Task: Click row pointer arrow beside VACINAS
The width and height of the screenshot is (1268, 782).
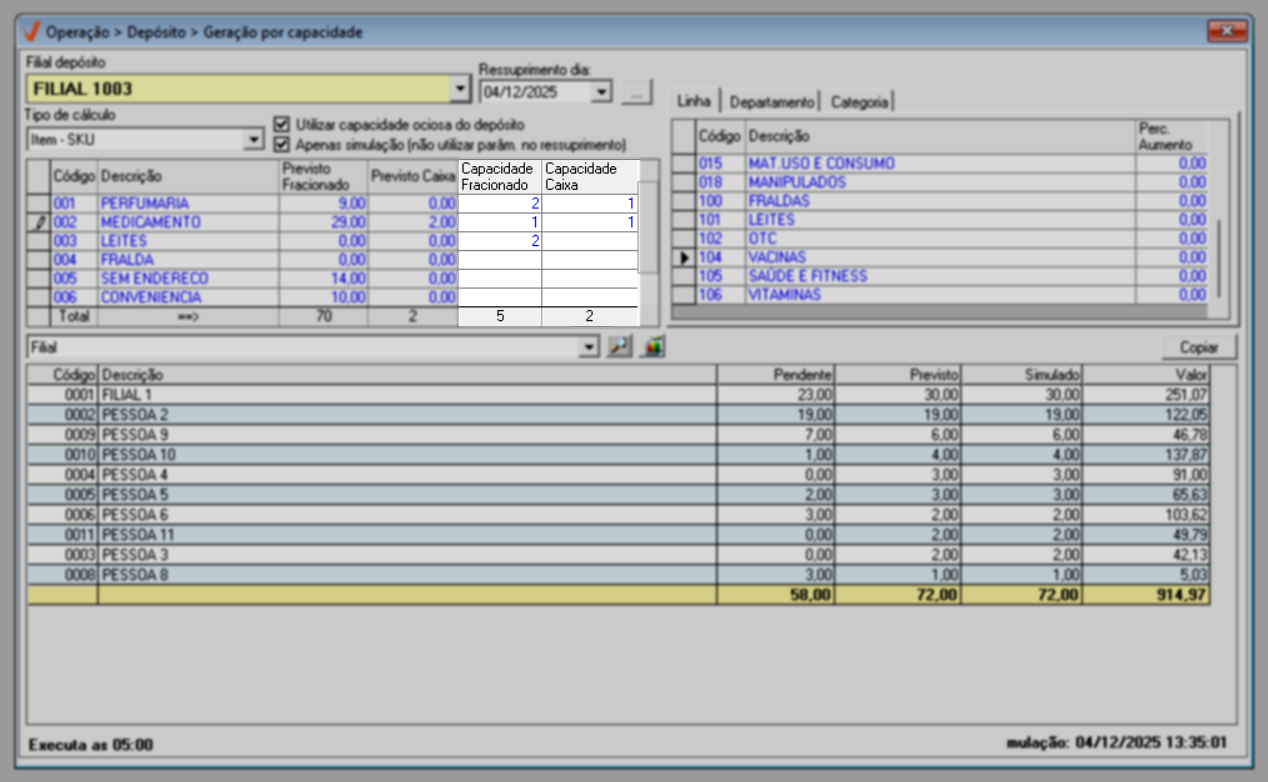Action: (684, 258)
